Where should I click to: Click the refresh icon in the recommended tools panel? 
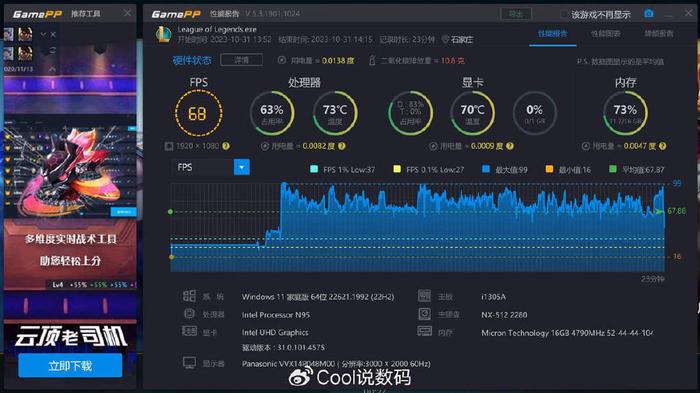[53, 50]
